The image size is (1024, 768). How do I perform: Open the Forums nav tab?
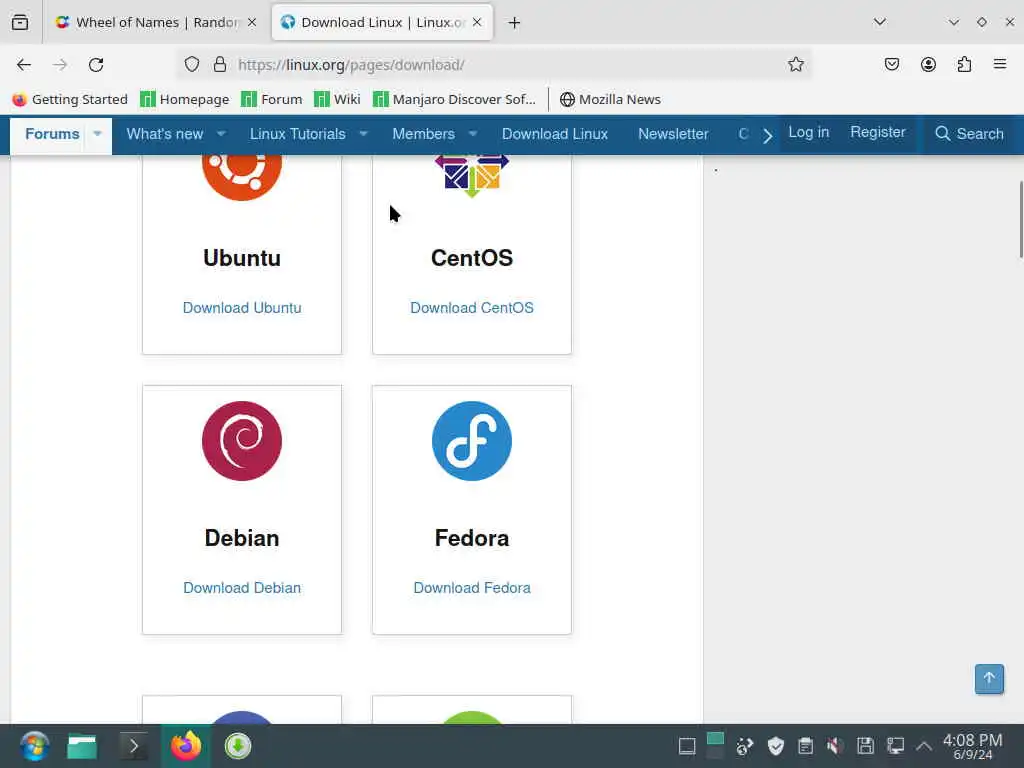(x=52, y=134)
